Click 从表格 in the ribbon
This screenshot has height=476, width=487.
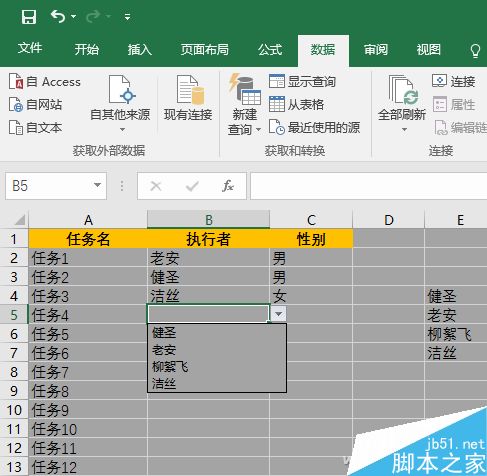[x=296, y=105]
